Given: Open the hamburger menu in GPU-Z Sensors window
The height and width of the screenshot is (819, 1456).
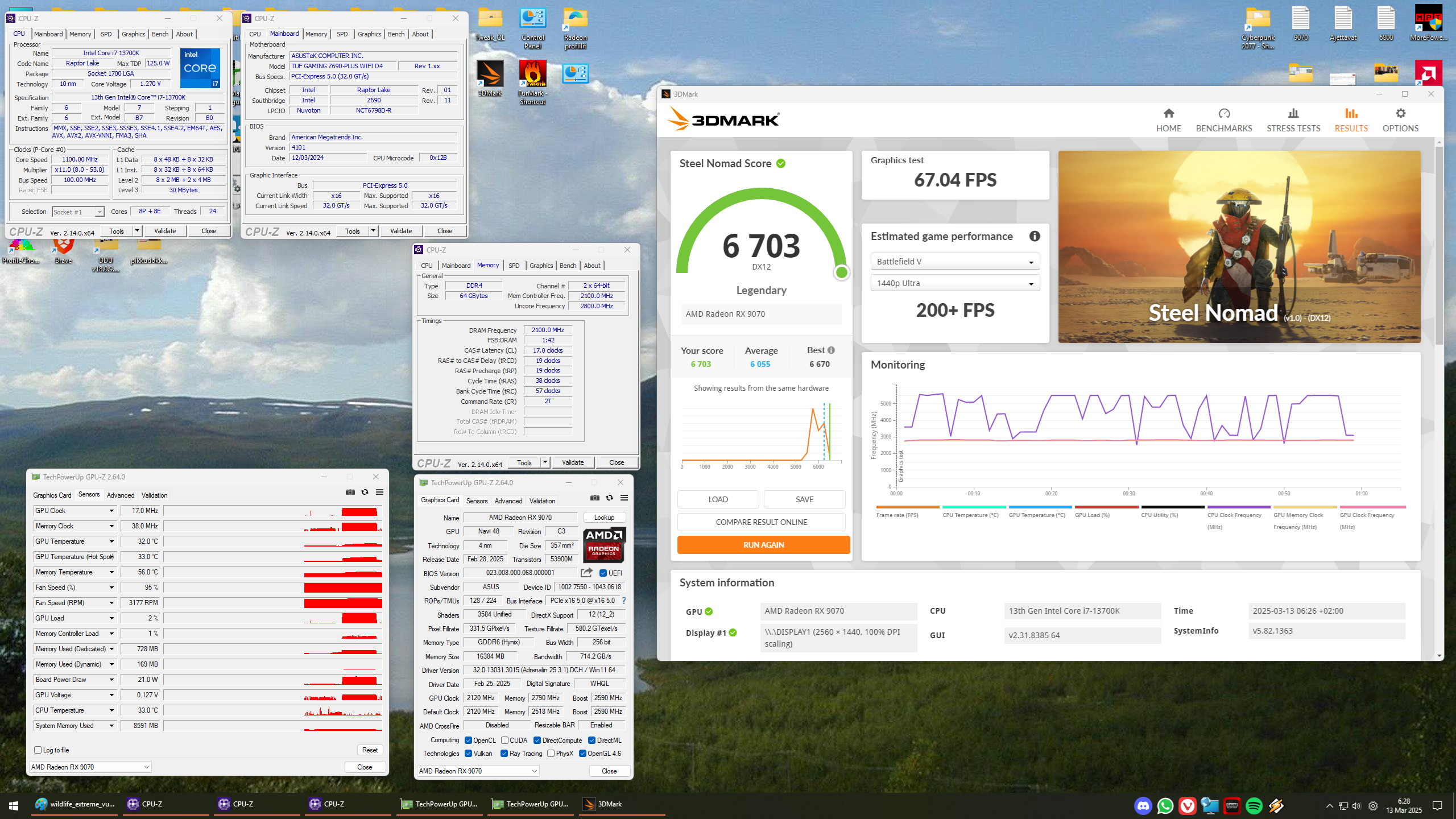Looking at the screenshot, I should (379, 492).
